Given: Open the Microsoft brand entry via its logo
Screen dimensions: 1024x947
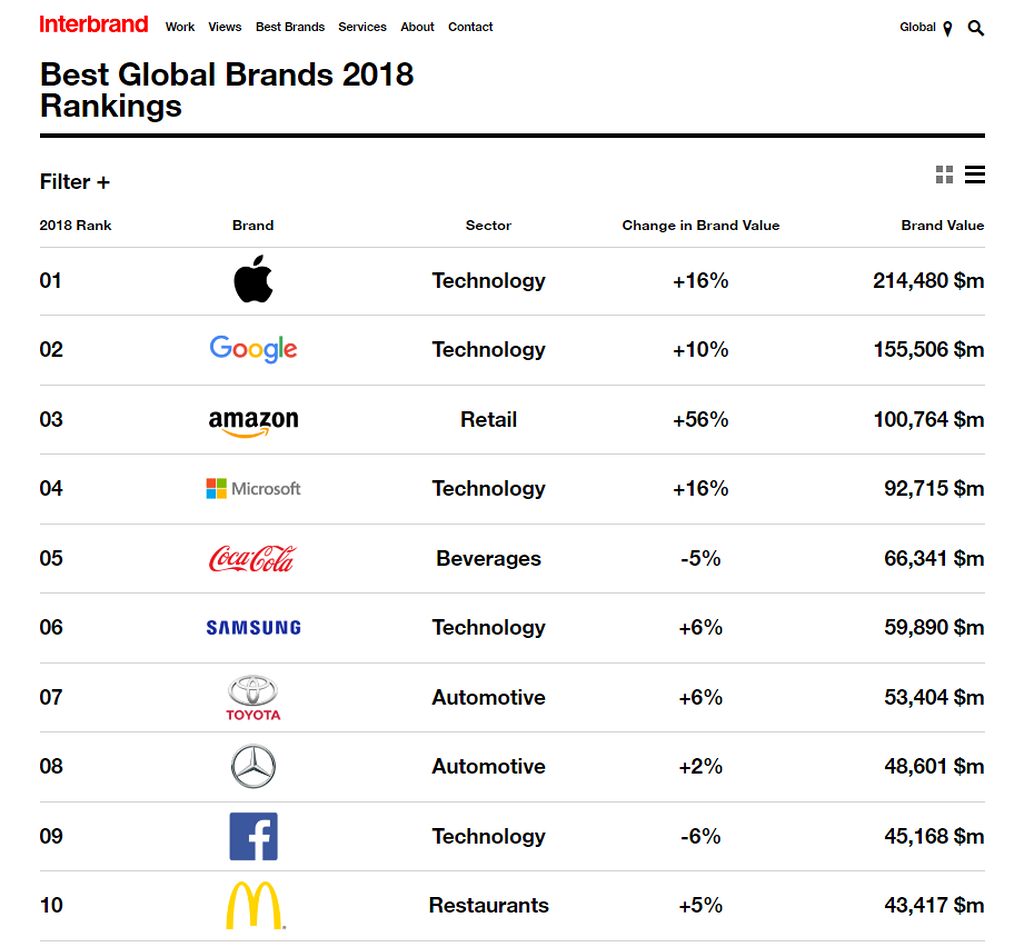Looking at the screenshot, I should [x=253, y=488].
